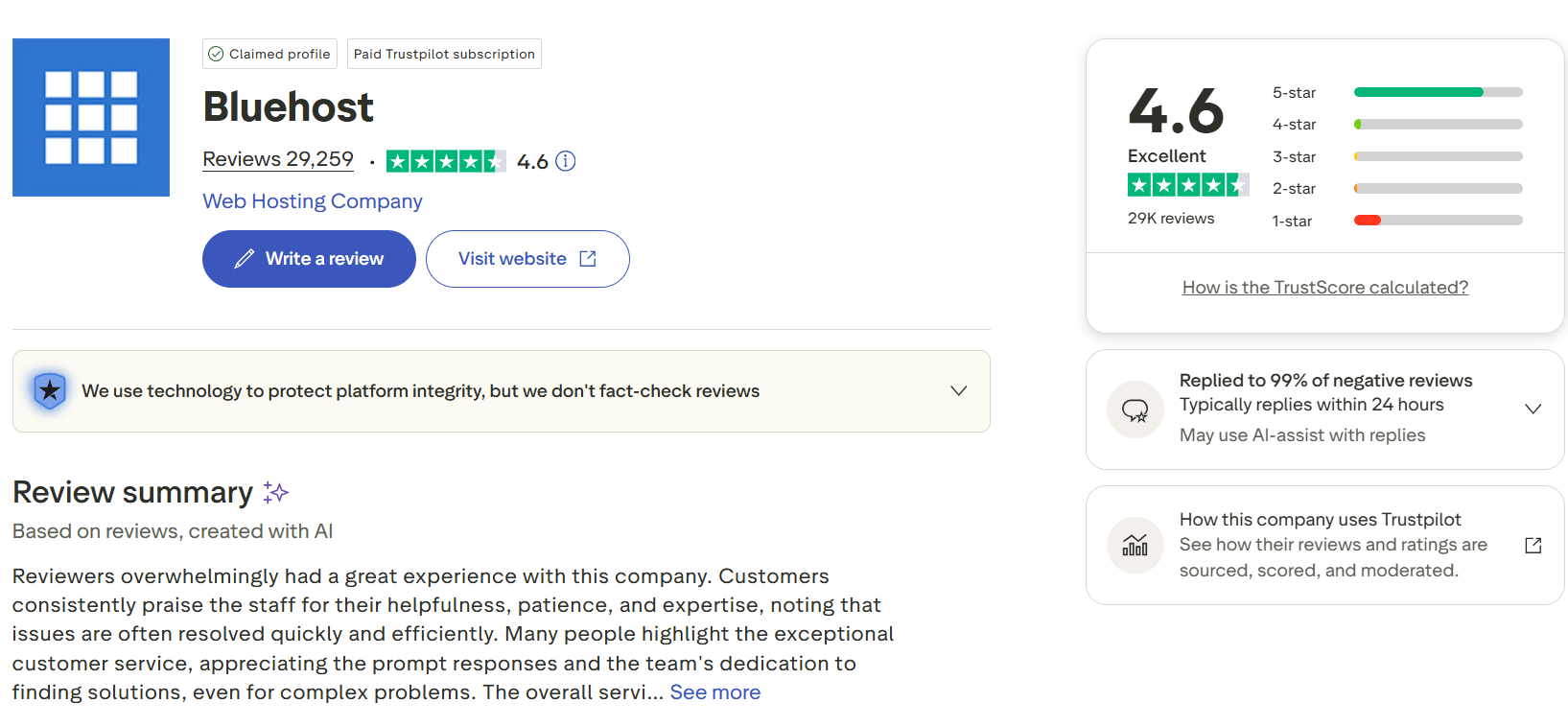
Task: Expand the negative reviews reply details
Action: tap(1533, 409)
